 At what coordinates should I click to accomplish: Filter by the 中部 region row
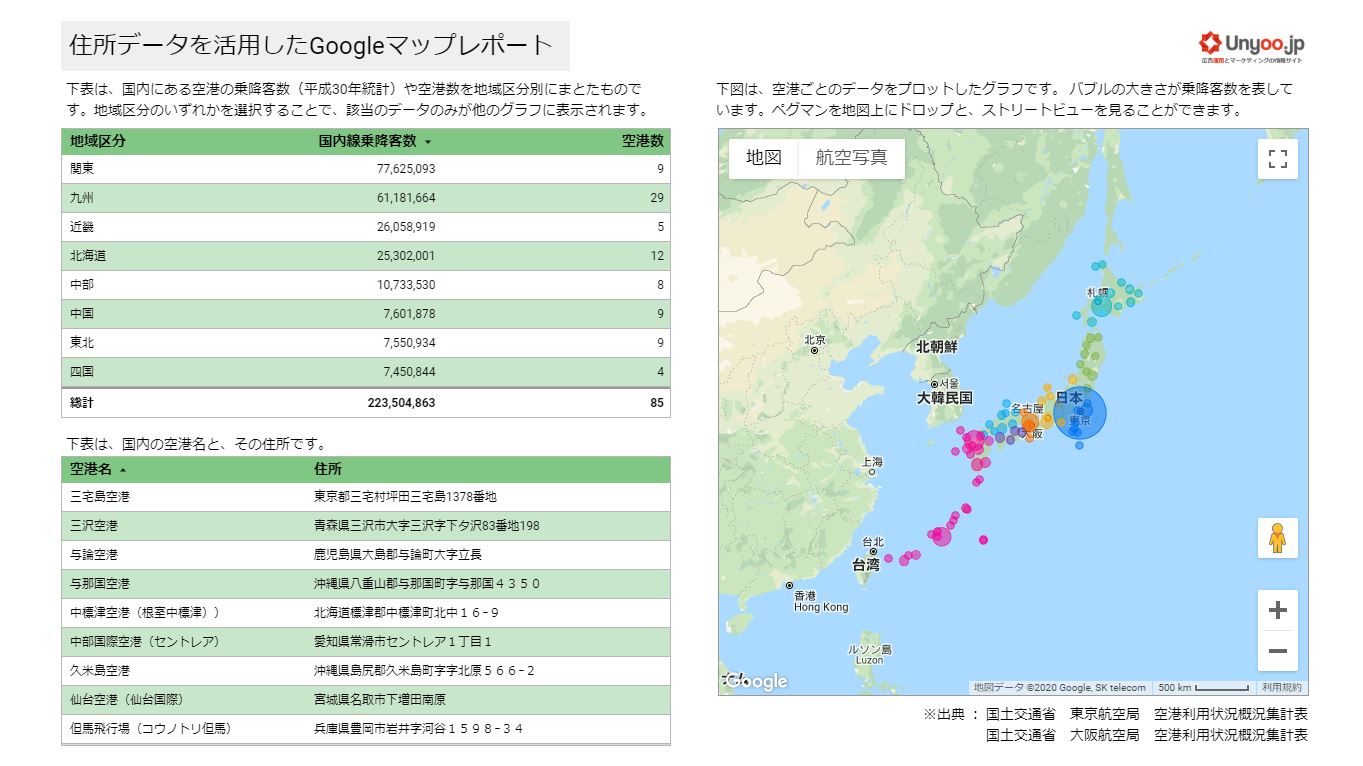point(366,285)
